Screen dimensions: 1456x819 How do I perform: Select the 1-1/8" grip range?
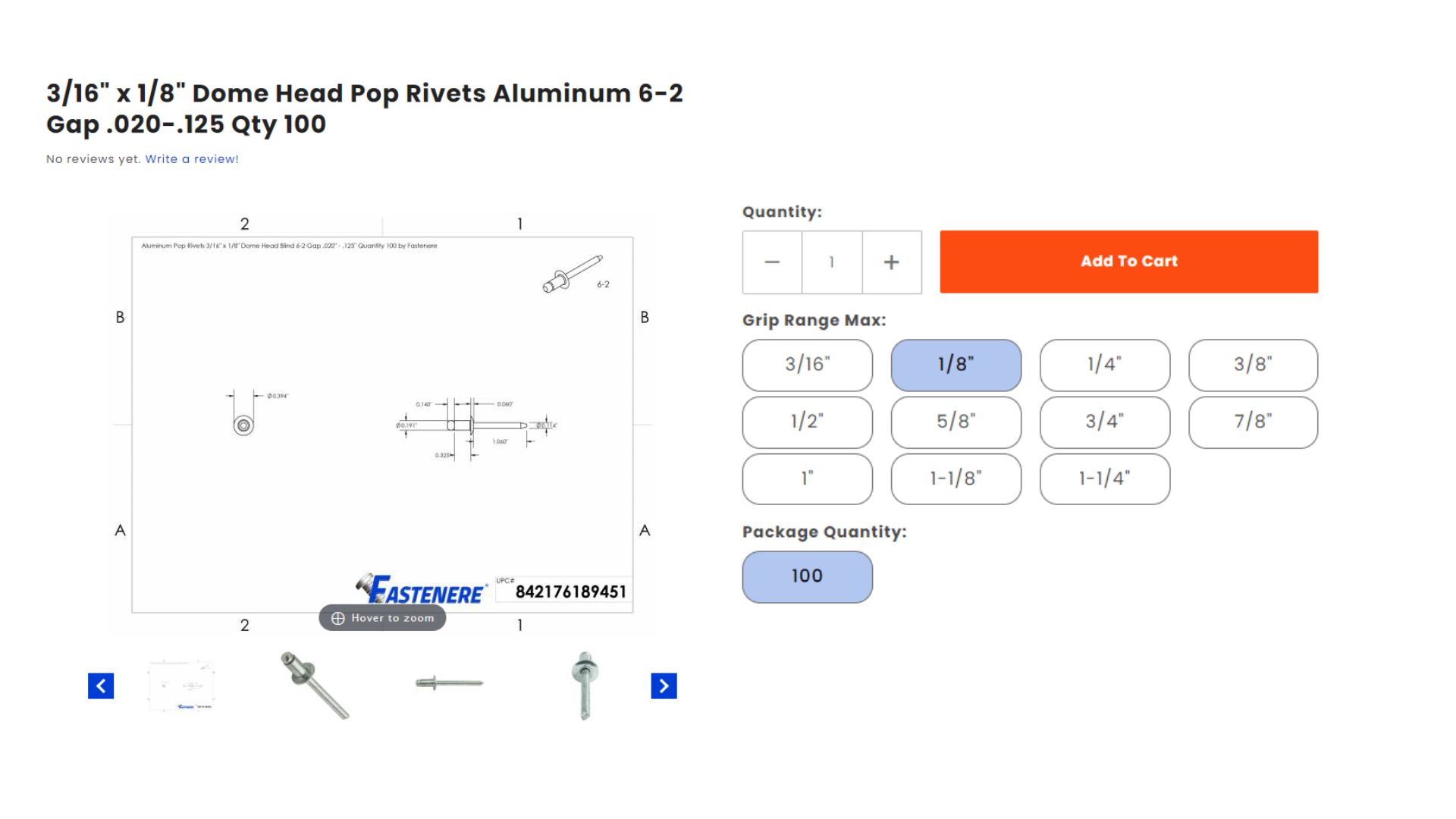tap(955, 479)
